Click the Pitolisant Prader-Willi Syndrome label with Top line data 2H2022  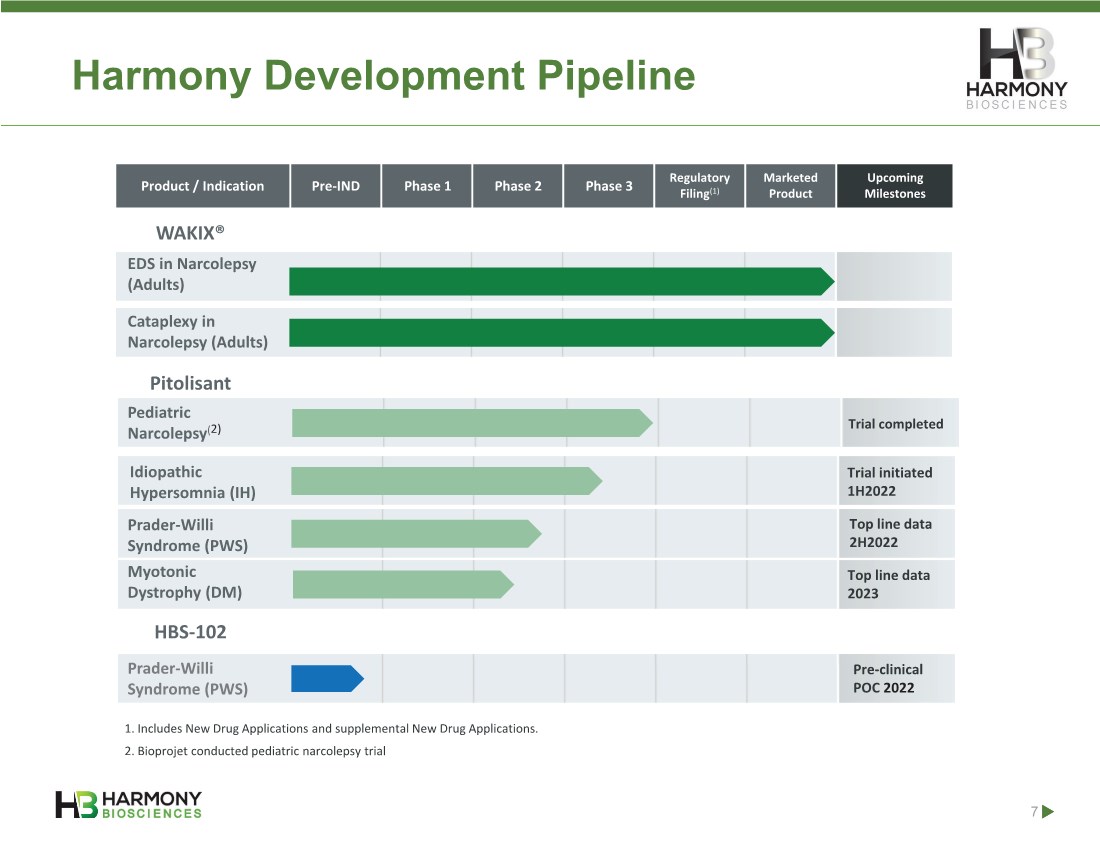point(187,535)
